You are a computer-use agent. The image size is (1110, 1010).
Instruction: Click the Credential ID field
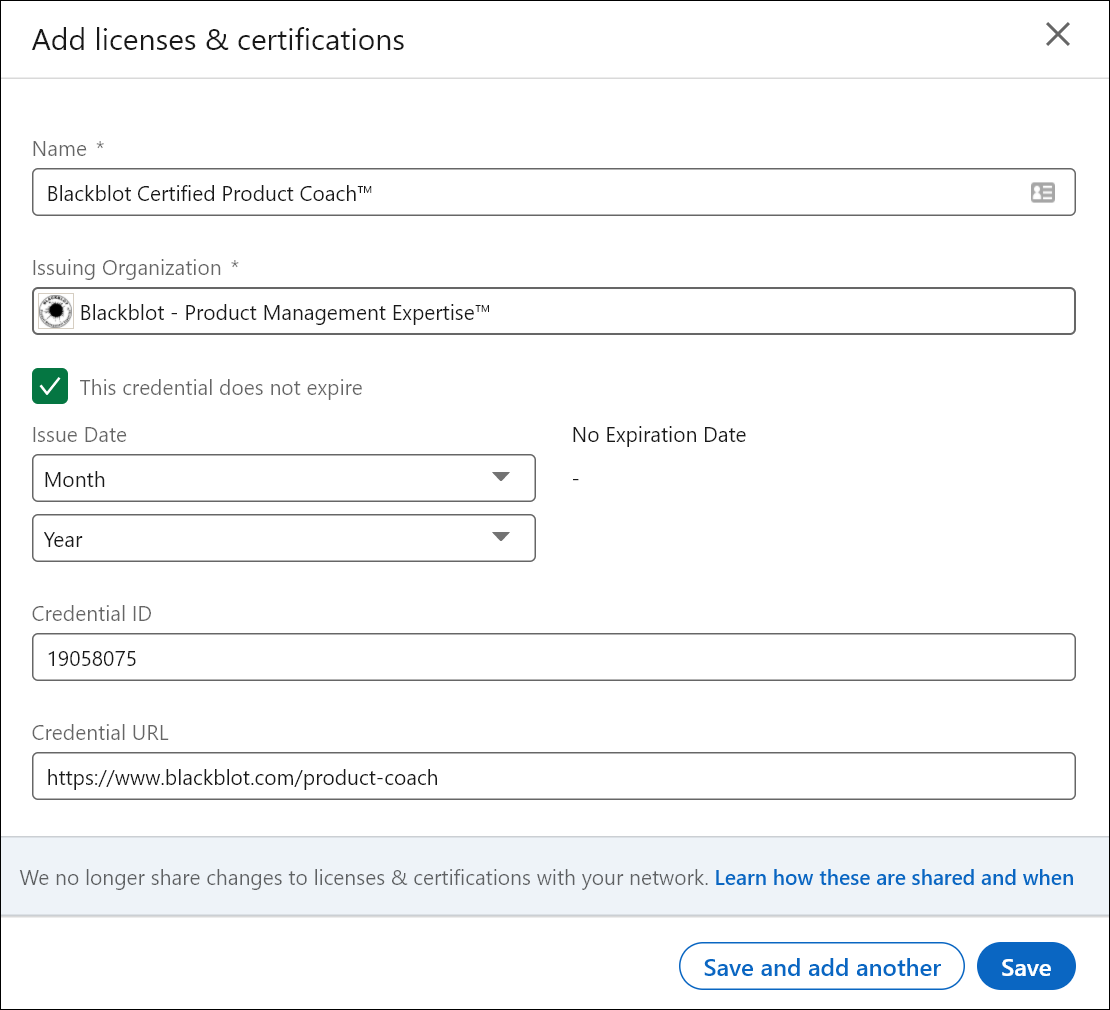554,658
